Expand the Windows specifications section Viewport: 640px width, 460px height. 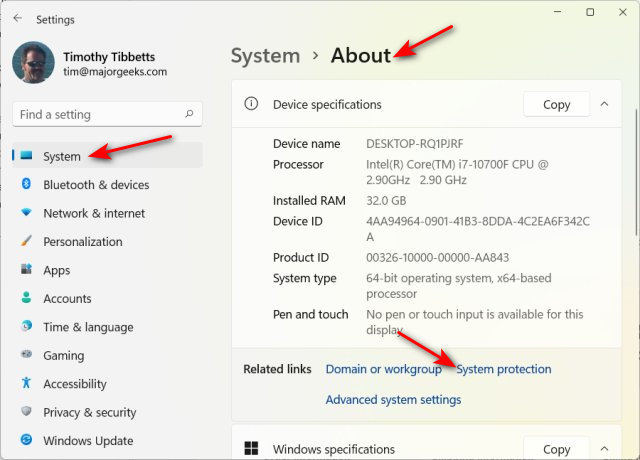click(604, 450)
